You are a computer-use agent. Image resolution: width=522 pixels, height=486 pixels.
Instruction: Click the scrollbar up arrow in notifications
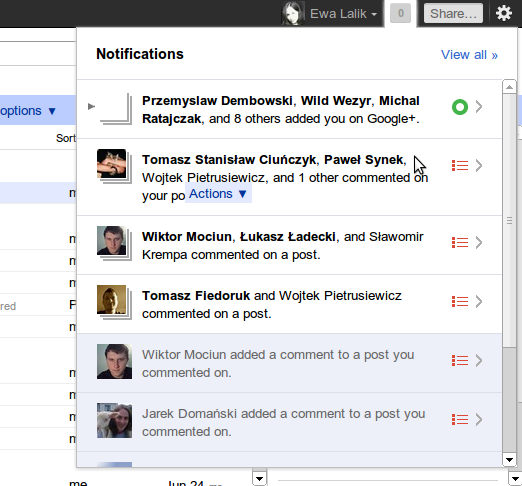(509, 87)
